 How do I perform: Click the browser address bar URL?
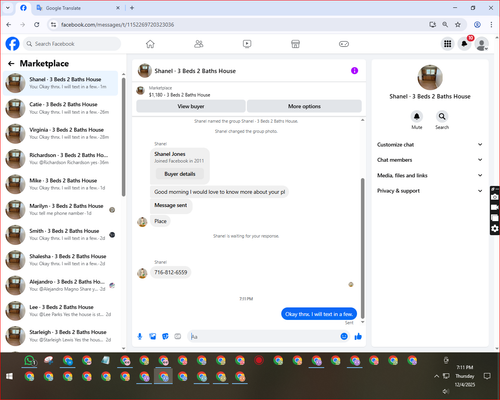[117, 25]
